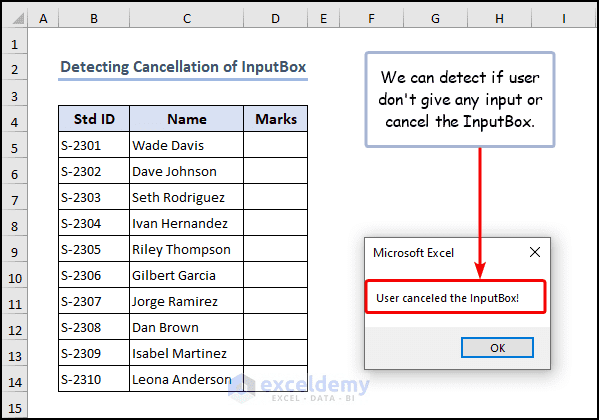The image size is (599, 420).
Task: Select column I header
Action: click(563, 18)
